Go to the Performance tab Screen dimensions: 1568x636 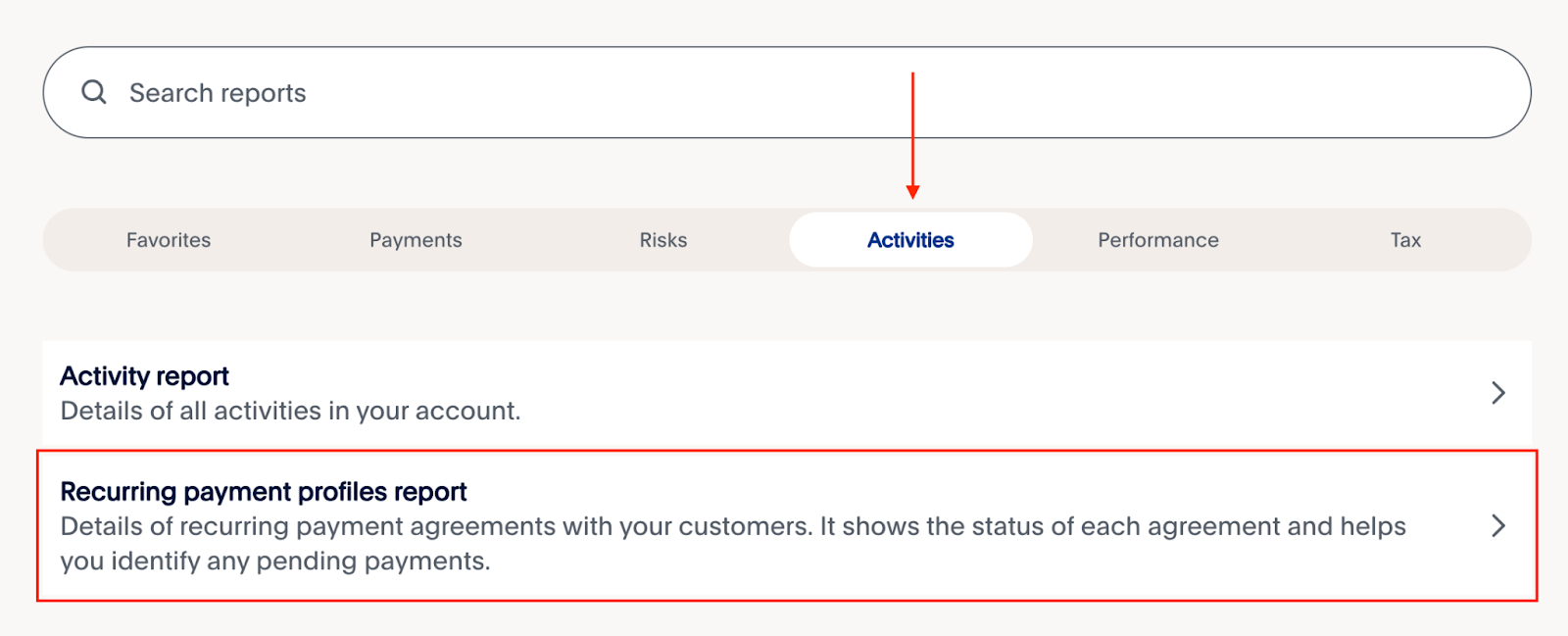click(x=1158, y=240)
